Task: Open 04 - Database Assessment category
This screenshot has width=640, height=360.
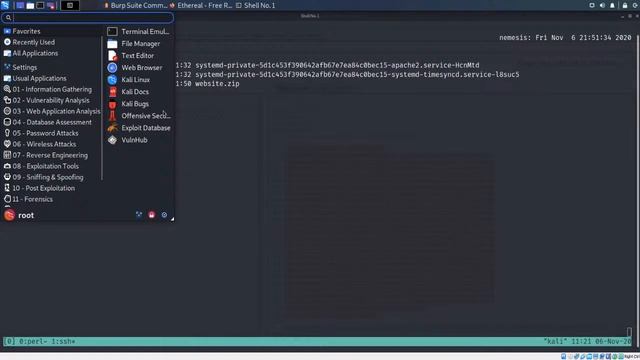Action: [x=51, y=122]
